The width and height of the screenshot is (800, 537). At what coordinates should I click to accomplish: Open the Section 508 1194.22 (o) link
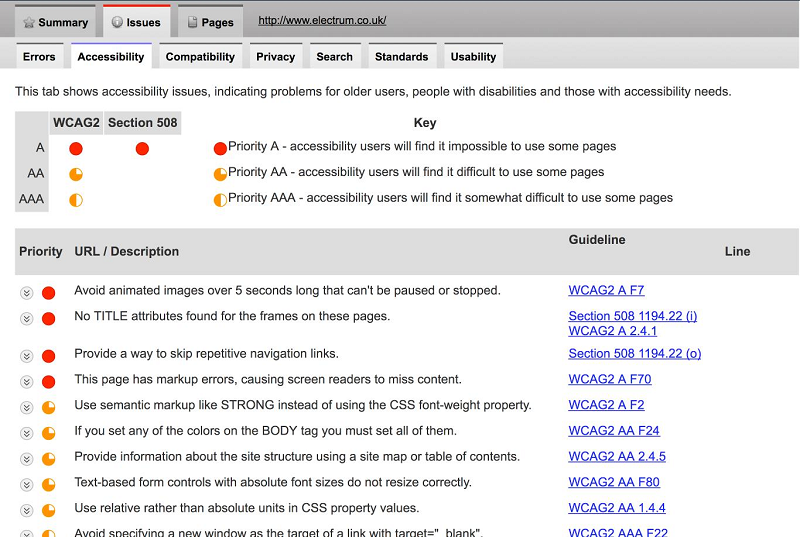coord(635,353)
